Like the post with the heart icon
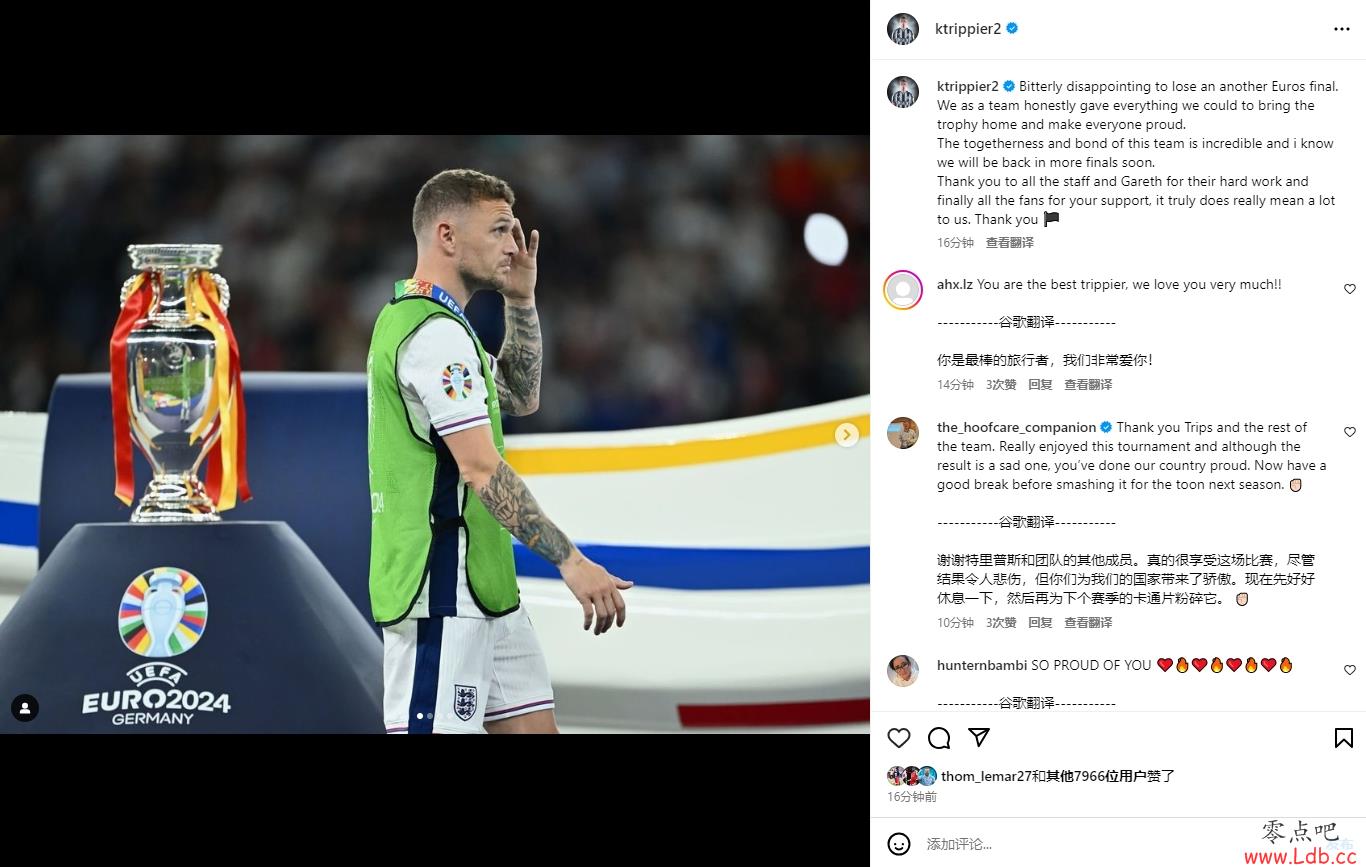The image size is (1366, 867). tap(899, 738)
